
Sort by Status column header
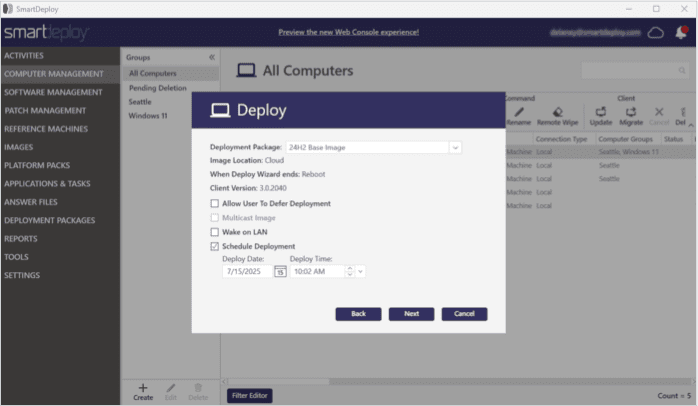point(673,139)
